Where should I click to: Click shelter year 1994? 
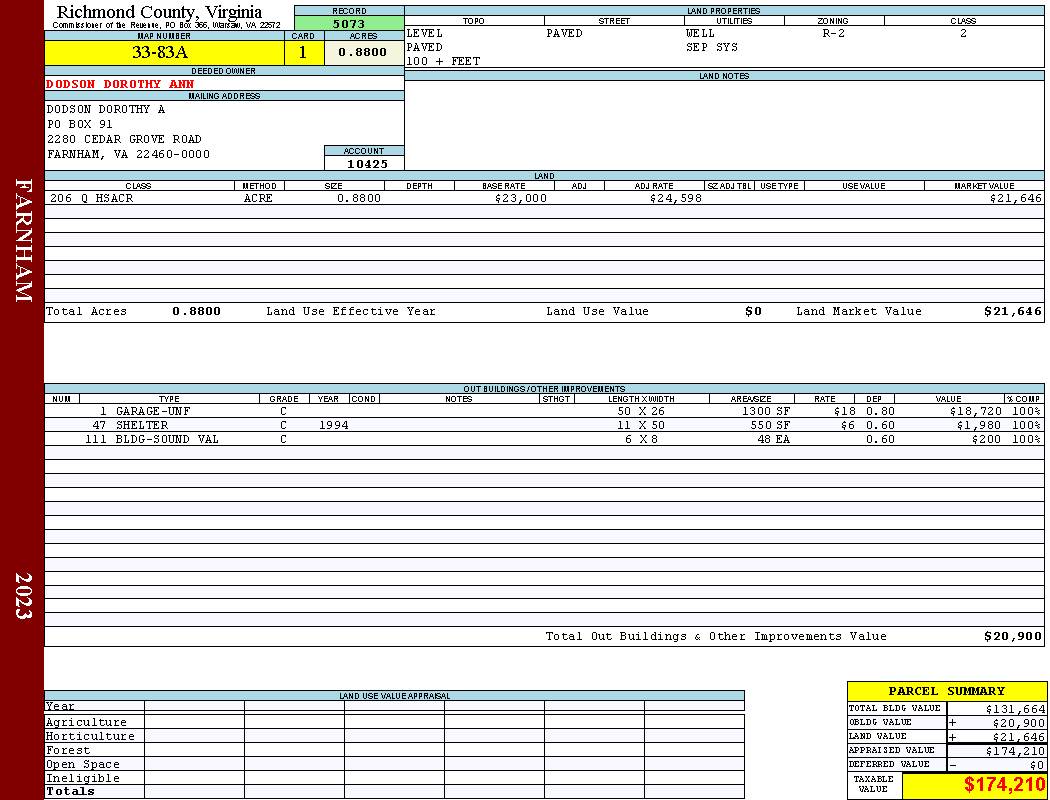tap(333, 426)
